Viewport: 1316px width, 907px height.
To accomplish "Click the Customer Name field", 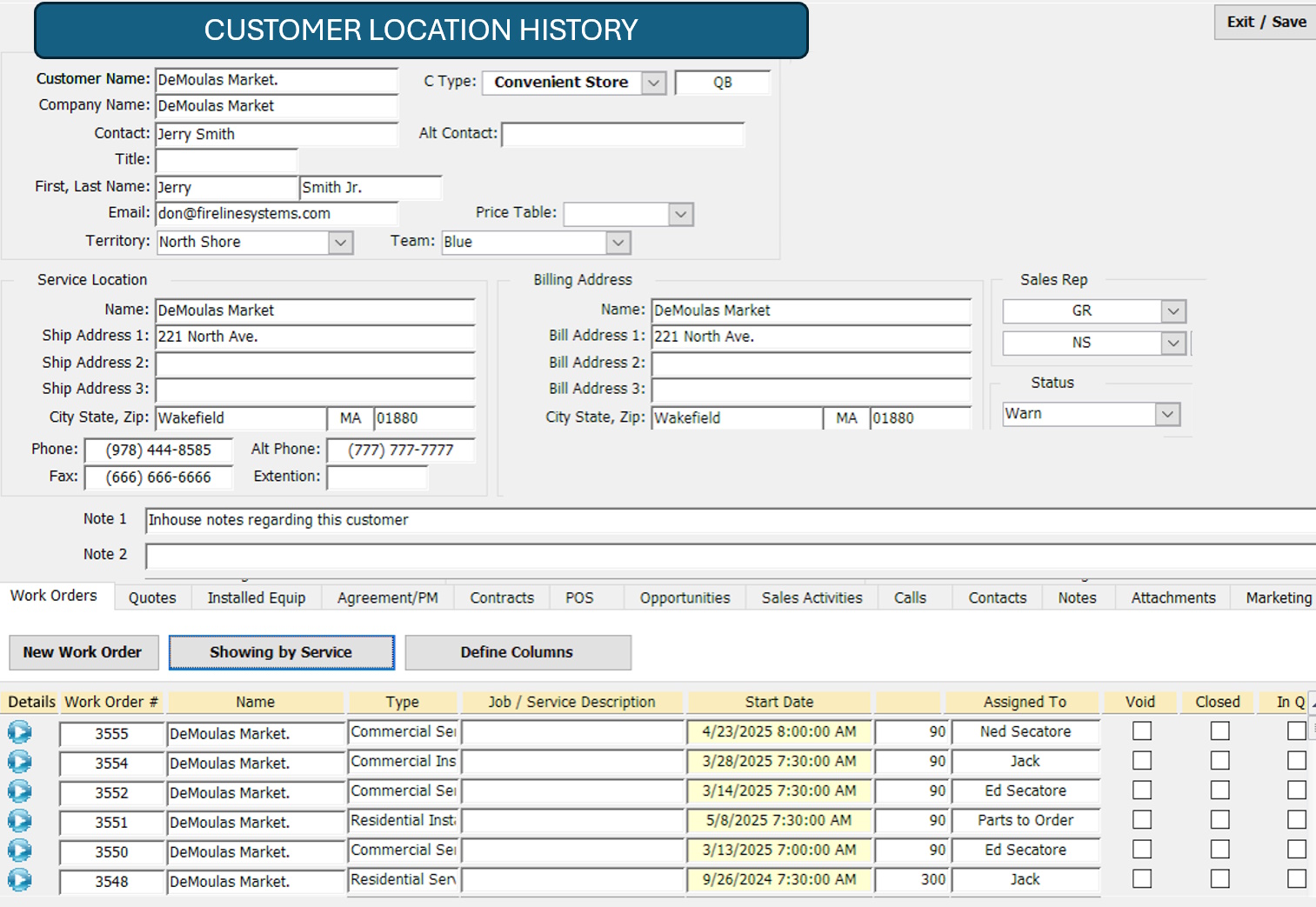I will (x=277, y=80).
